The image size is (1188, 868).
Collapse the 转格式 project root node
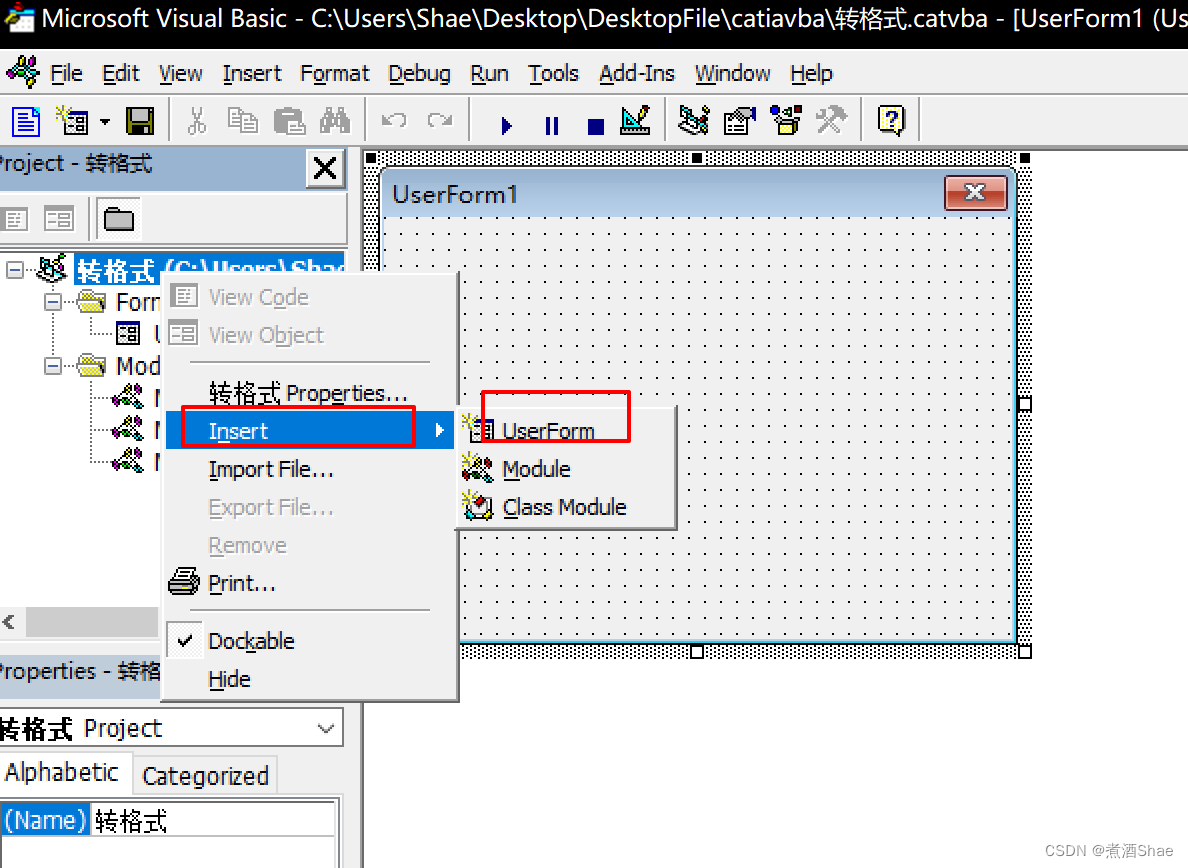pos(14,270)
